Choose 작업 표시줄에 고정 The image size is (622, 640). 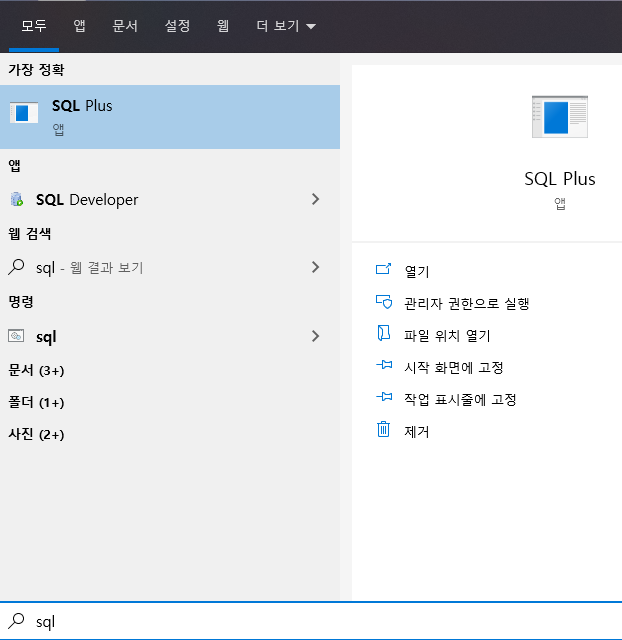(460, 399)
